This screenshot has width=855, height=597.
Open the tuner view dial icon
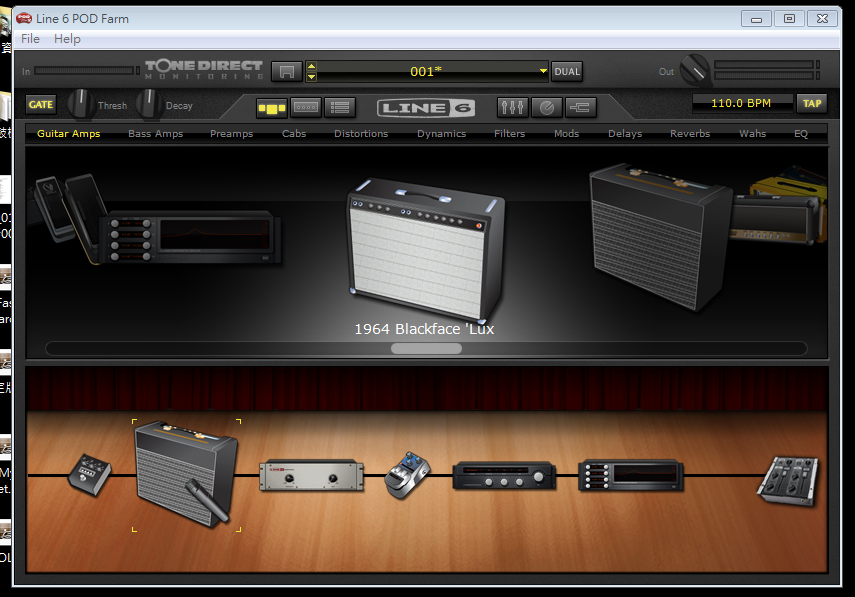coord(547,107)
